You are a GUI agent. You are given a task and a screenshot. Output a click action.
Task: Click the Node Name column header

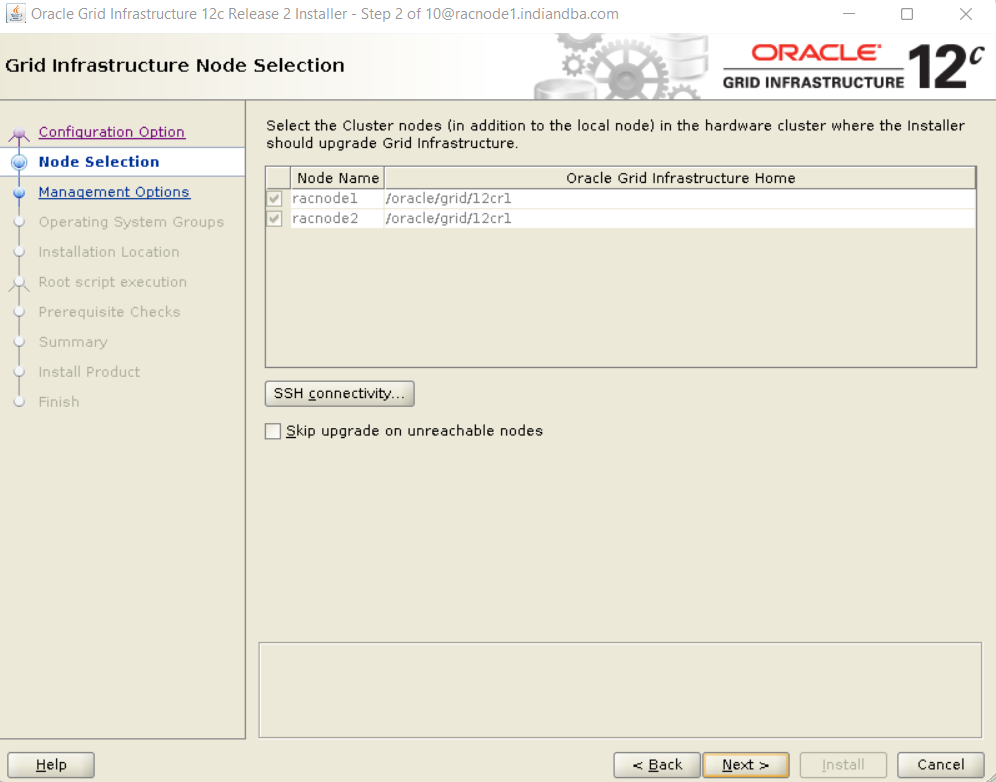[337, 178]
